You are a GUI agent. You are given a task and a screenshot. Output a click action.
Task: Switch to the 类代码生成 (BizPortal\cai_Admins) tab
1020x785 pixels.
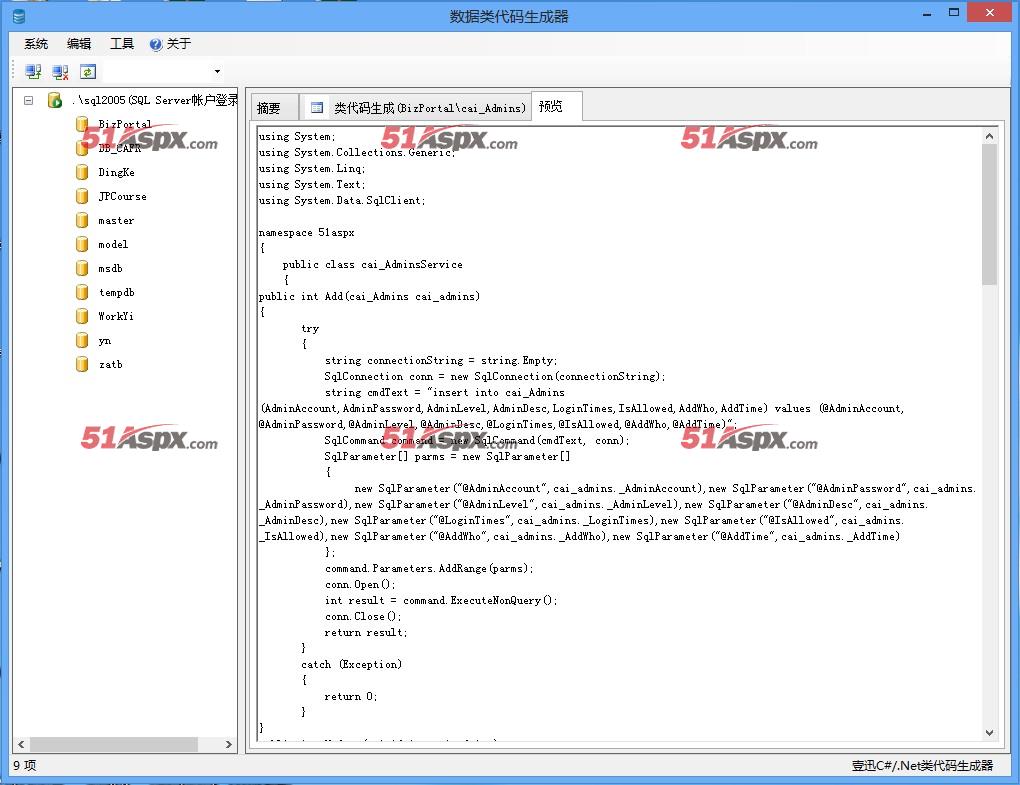[418, 107]
